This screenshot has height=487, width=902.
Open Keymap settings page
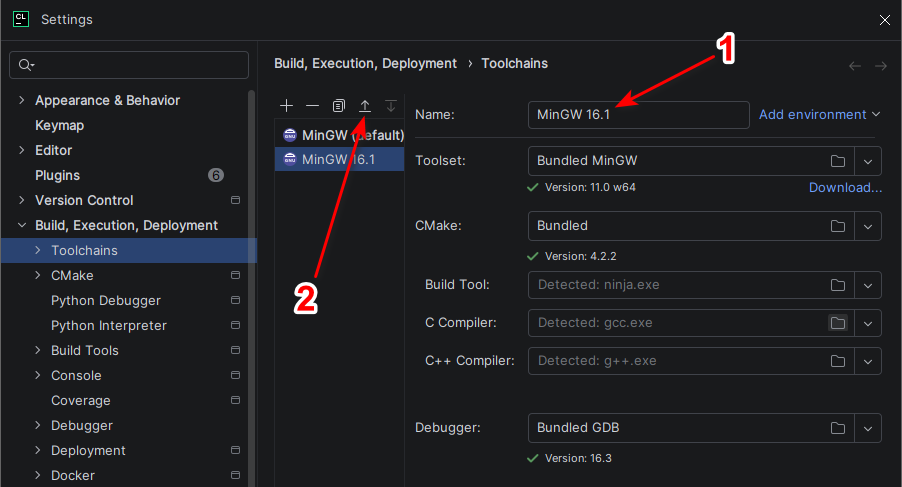click(x=59, y=125)
